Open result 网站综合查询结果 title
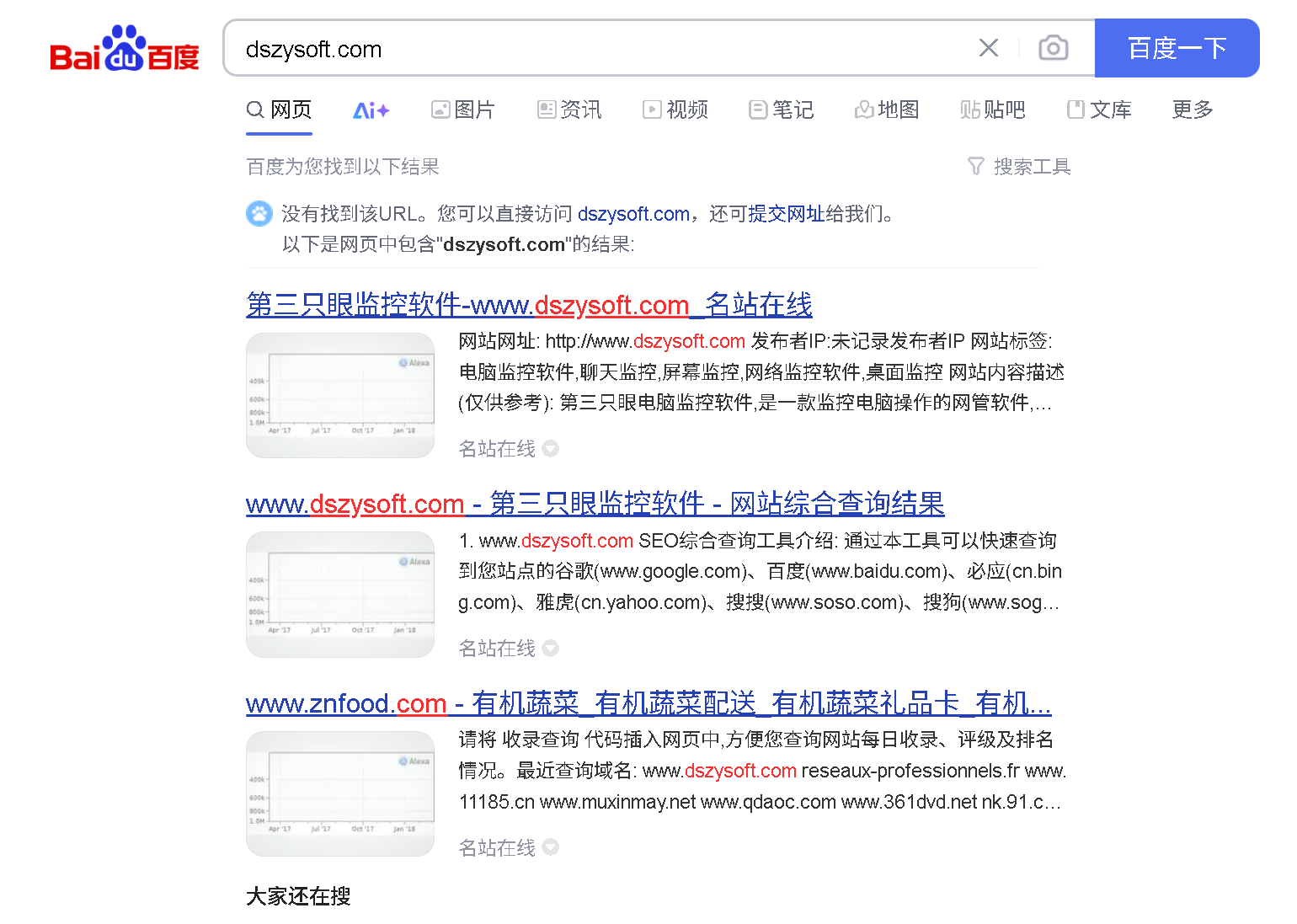Screen dimensions: 1297x924 [x=595, y=504]
